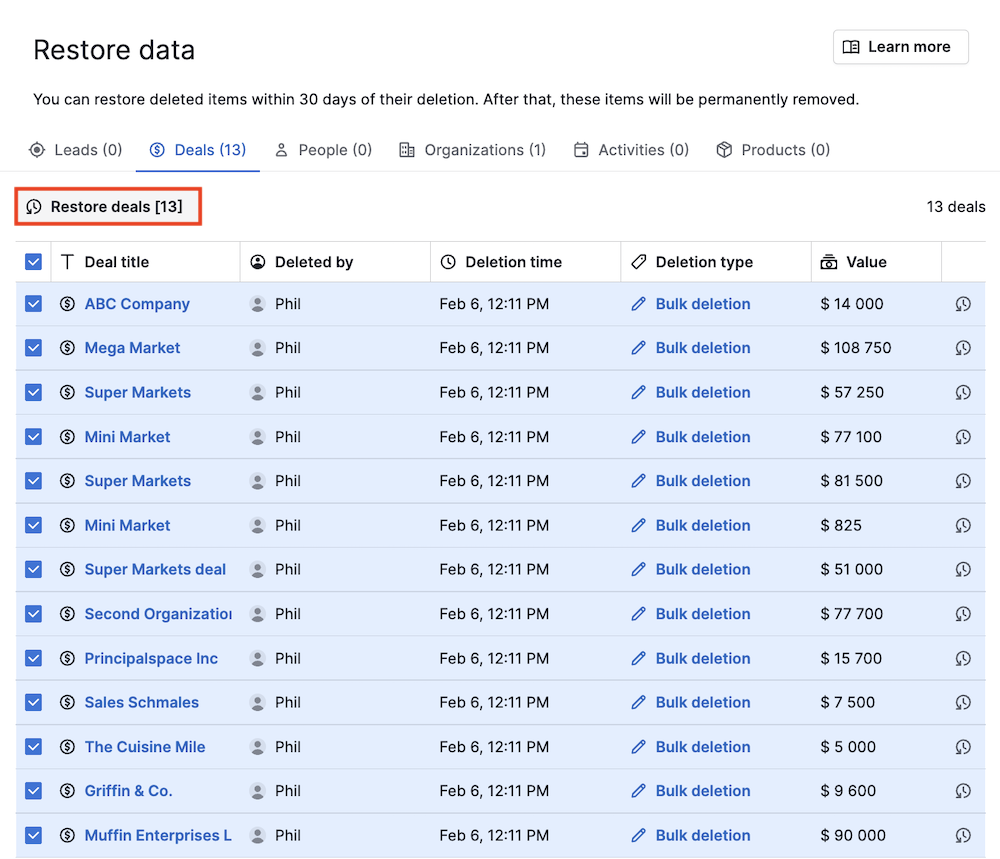
Task: Click restore icon in ABC Company row
Action: point(963,304)
